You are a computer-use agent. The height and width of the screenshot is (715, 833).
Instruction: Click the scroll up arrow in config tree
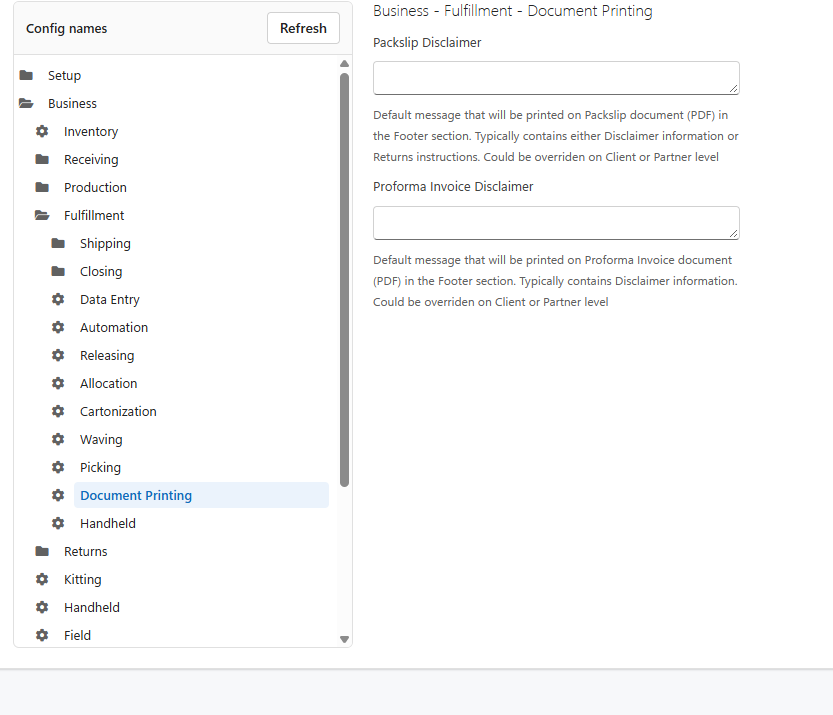click(344, 64)
